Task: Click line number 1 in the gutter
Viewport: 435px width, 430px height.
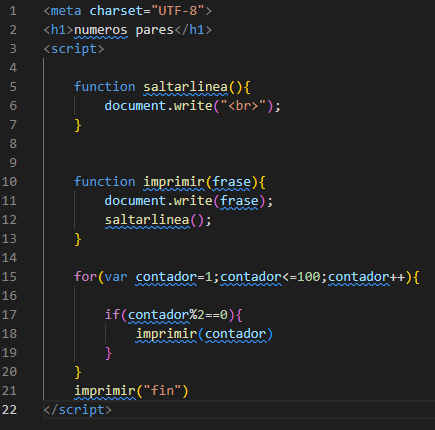Action: point(13,11)
